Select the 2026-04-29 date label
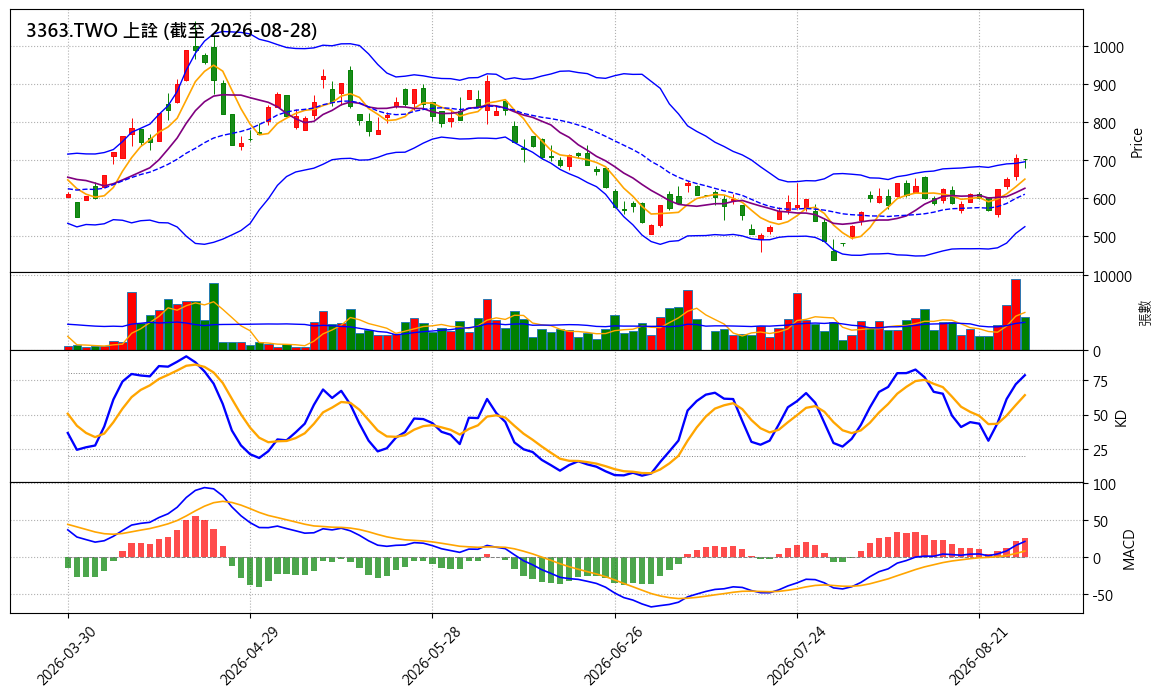Viewport: 1163px width, 698px height. 248,655
